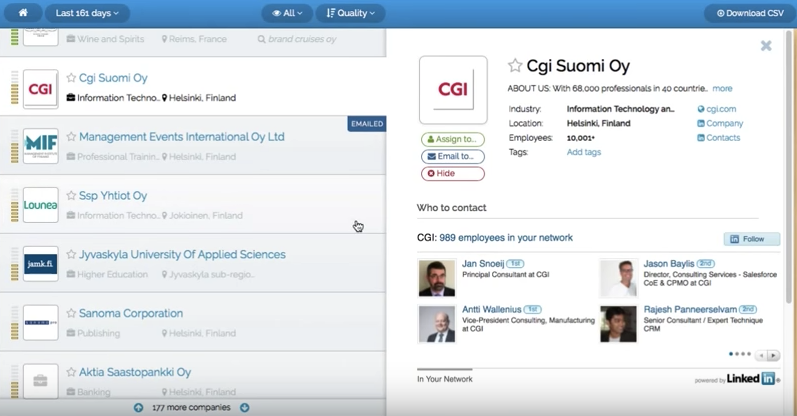
Task: Click 177 more companies text
Action: tap(191, 407)
